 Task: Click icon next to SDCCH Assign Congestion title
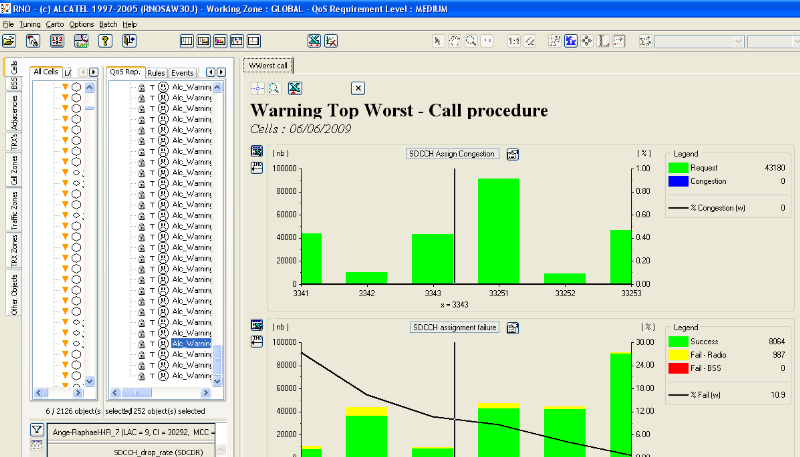click(x=513, y=154)
